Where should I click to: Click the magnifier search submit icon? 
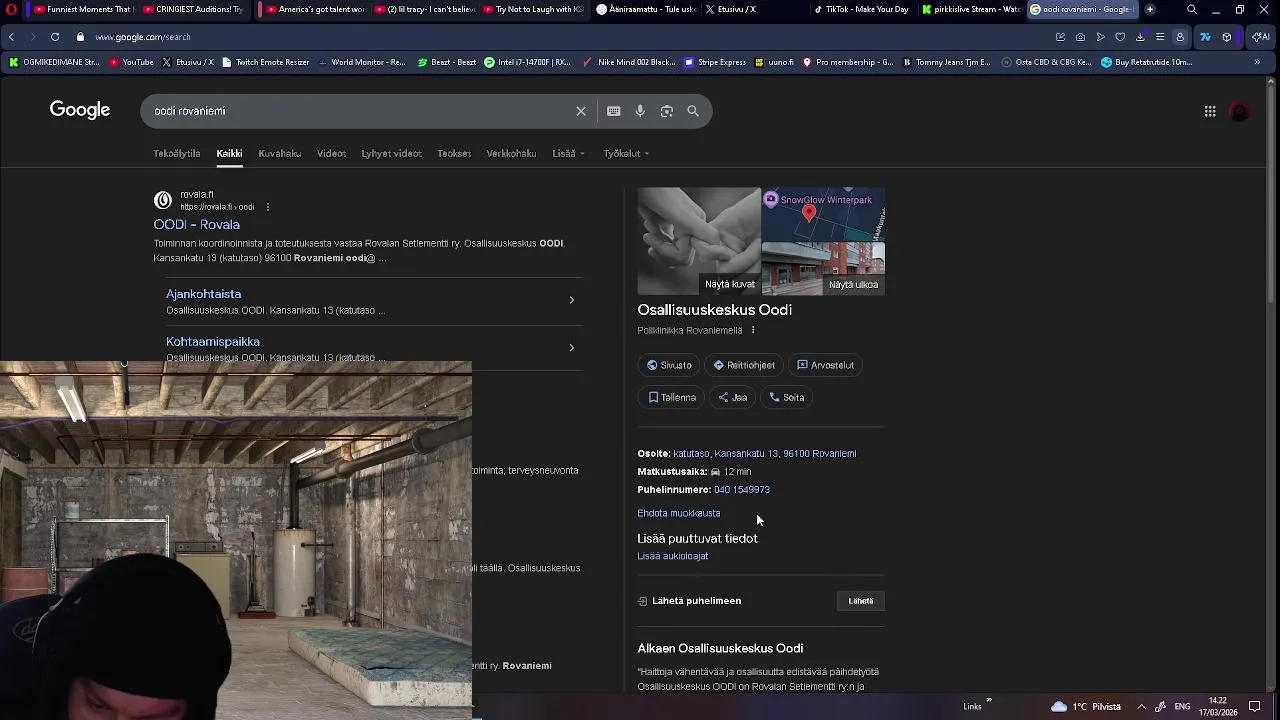pyautogui.click(x=693, y=111)
